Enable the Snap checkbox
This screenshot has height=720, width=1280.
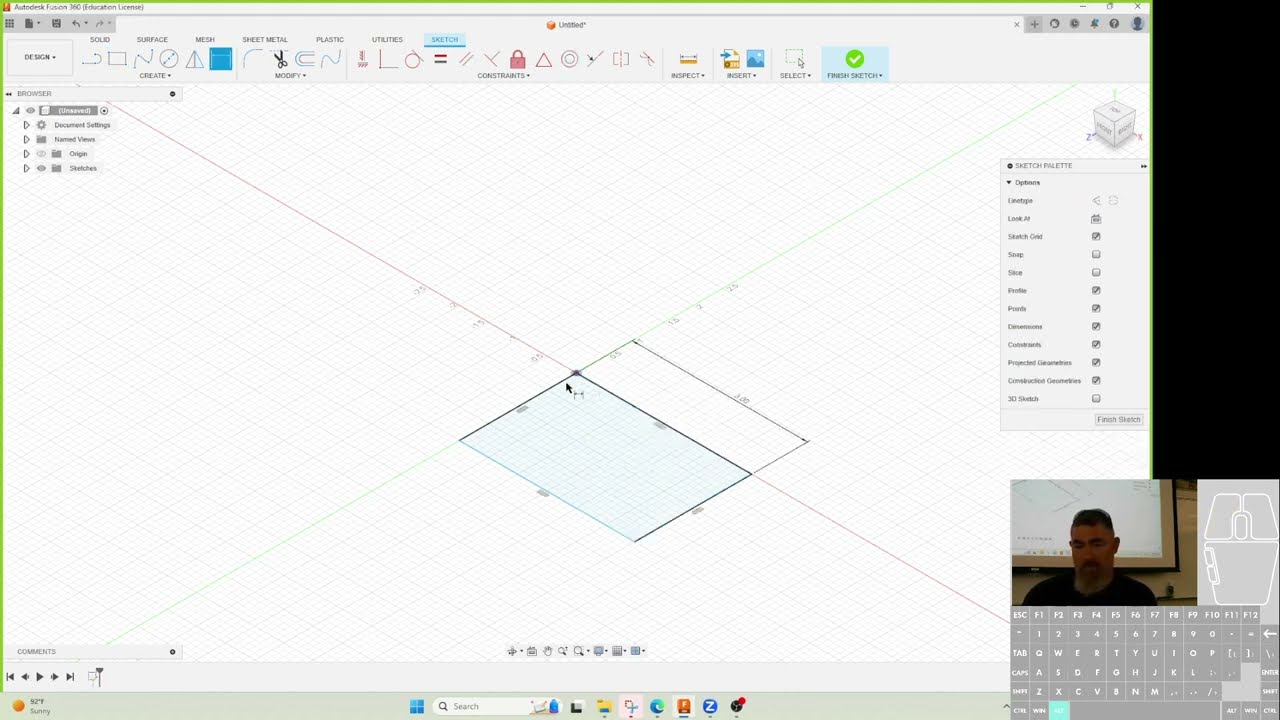[x=1096, y=255]
